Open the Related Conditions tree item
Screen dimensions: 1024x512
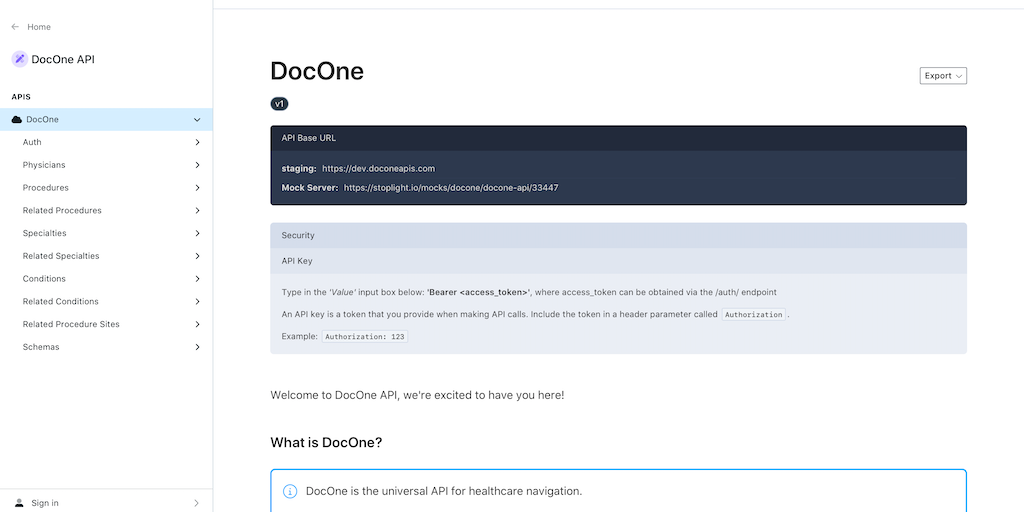pos(106,302)
